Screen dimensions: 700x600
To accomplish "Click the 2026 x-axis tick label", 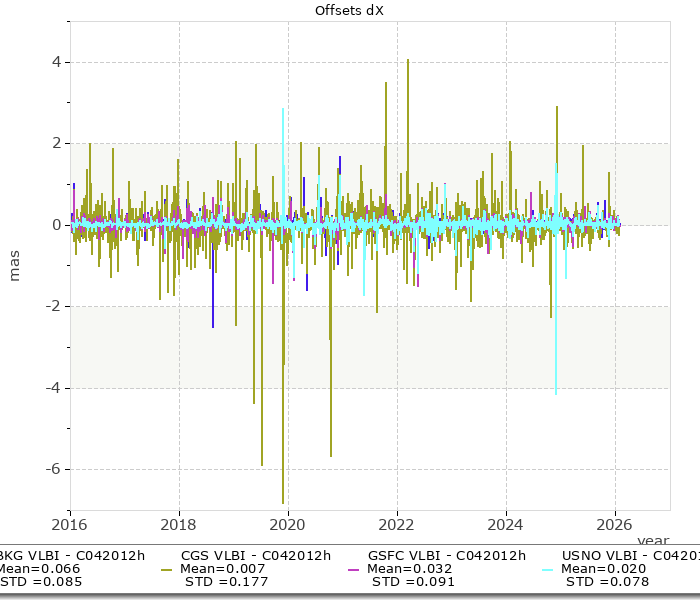I will (615, 523).
